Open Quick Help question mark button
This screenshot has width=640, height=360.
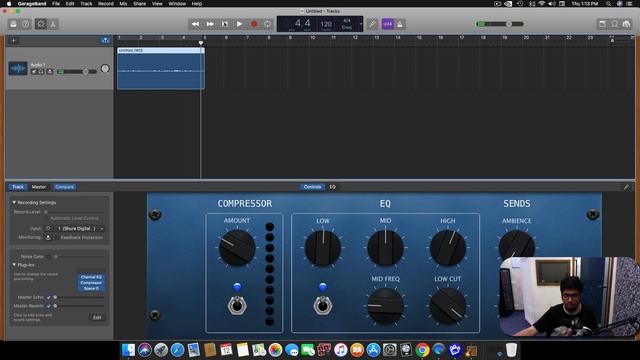26,24
